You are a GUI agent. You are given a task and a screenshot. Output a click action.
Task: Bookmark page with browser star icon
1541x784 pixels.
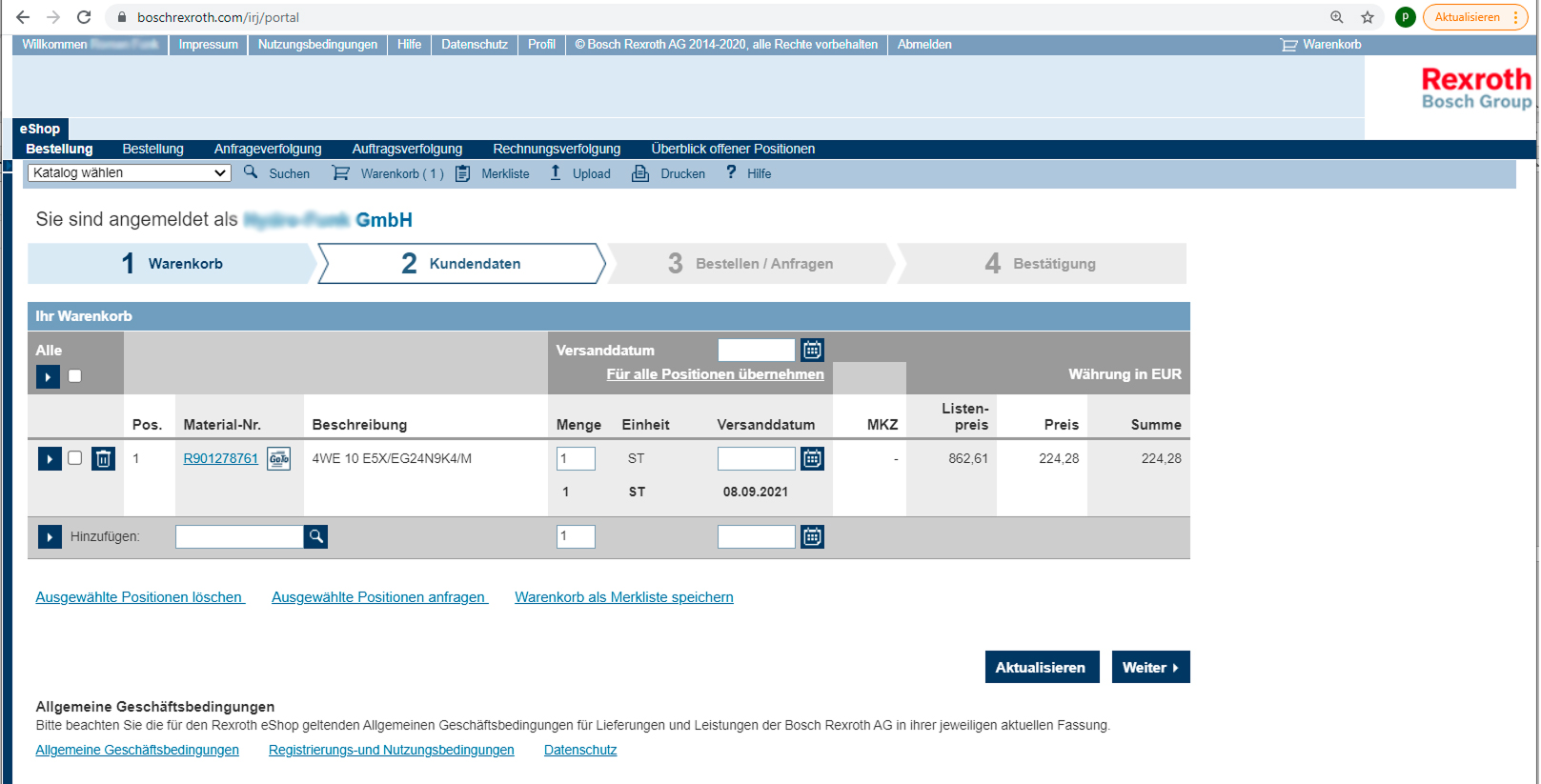1368,17
